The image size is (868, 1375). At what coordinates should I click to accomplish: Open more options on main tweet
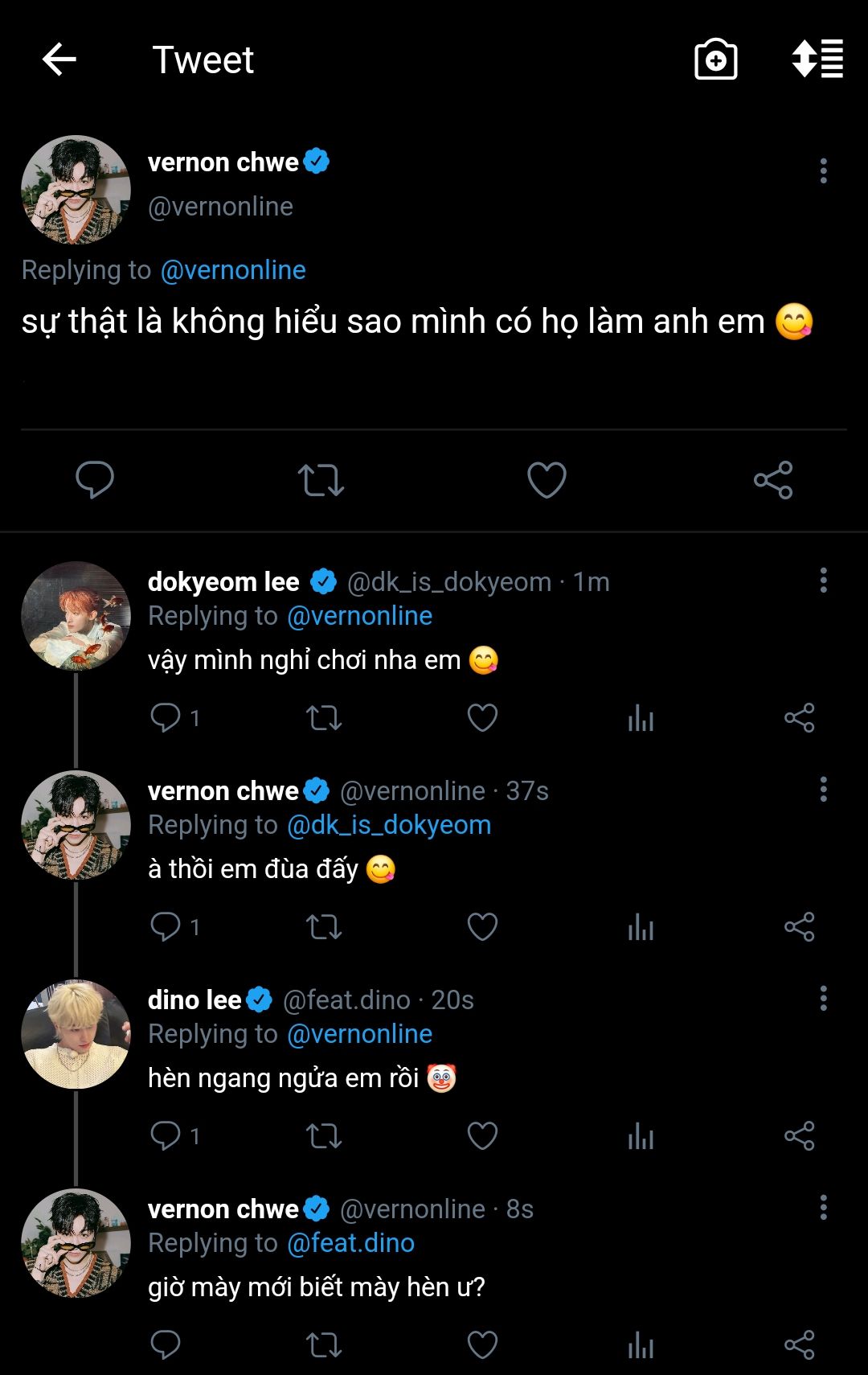[823, 170]
